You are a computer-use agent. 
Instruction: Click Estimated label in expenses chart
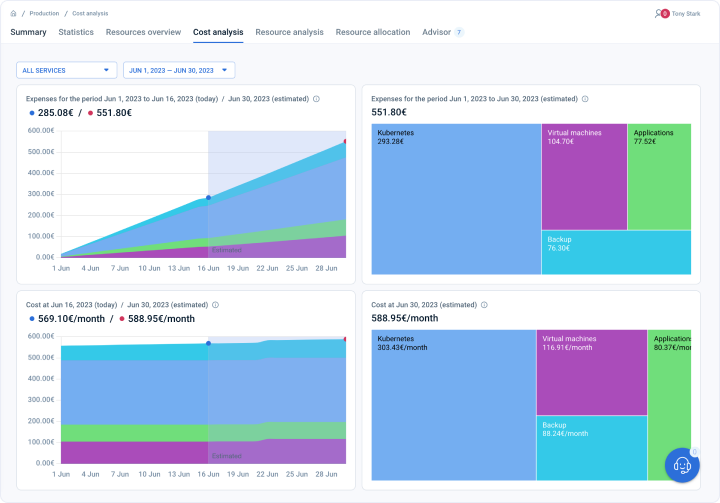click(x=227, y=250)
